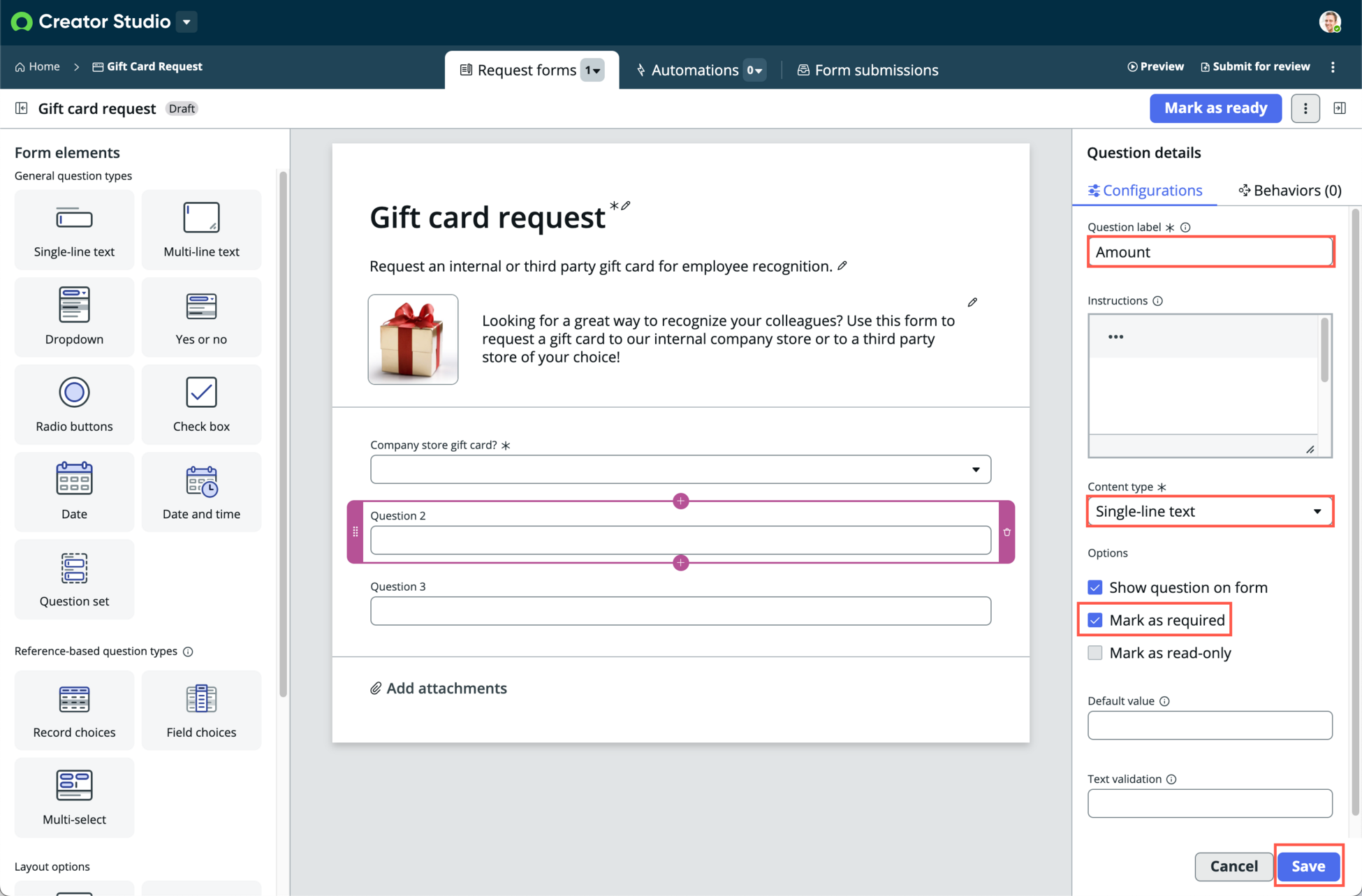Open the Creator Studio app dropdown
The width and height of the screenshot is (1362, 896).
click(x=186, y=22)
